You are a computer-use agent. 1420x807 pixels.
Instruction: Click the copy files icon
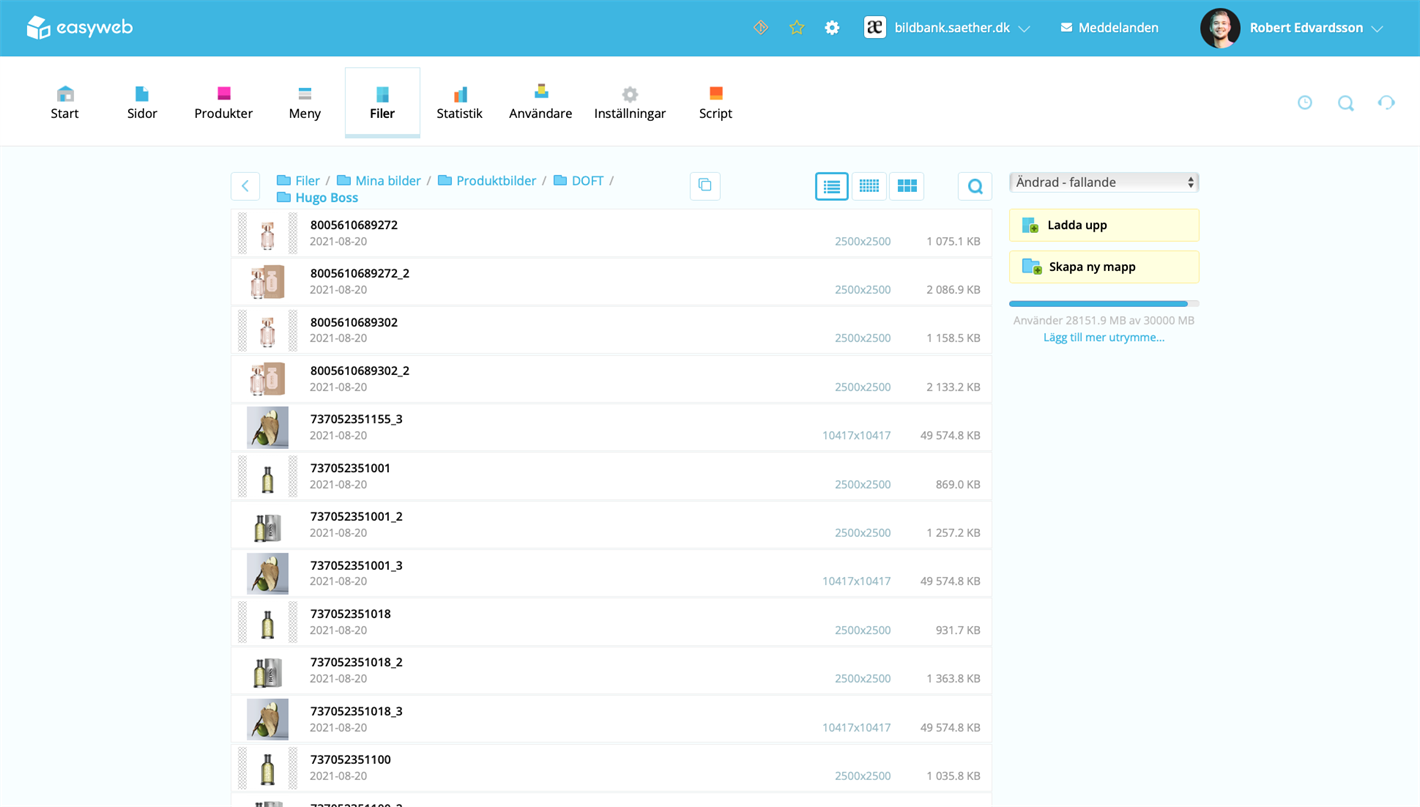click(x=705, y=185)
